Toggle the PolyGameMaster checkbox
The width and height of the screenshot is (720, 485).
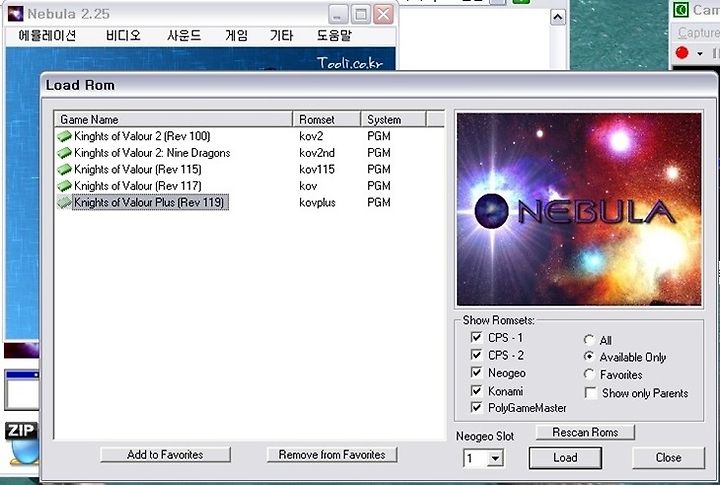476,407
